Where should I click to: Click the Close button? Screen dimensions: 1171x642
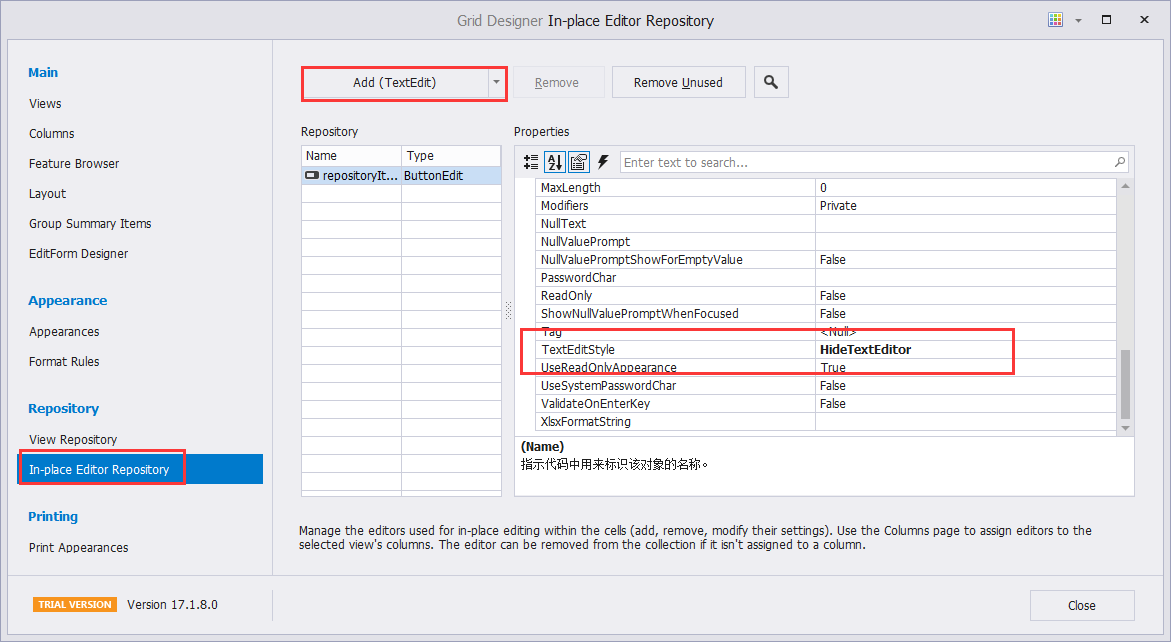coord(1081,605)
